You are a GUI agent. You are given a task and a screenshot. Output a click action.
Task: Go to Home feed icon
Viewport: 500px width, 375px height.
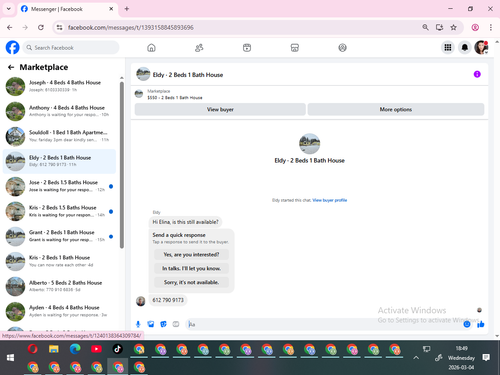[151, 48]
